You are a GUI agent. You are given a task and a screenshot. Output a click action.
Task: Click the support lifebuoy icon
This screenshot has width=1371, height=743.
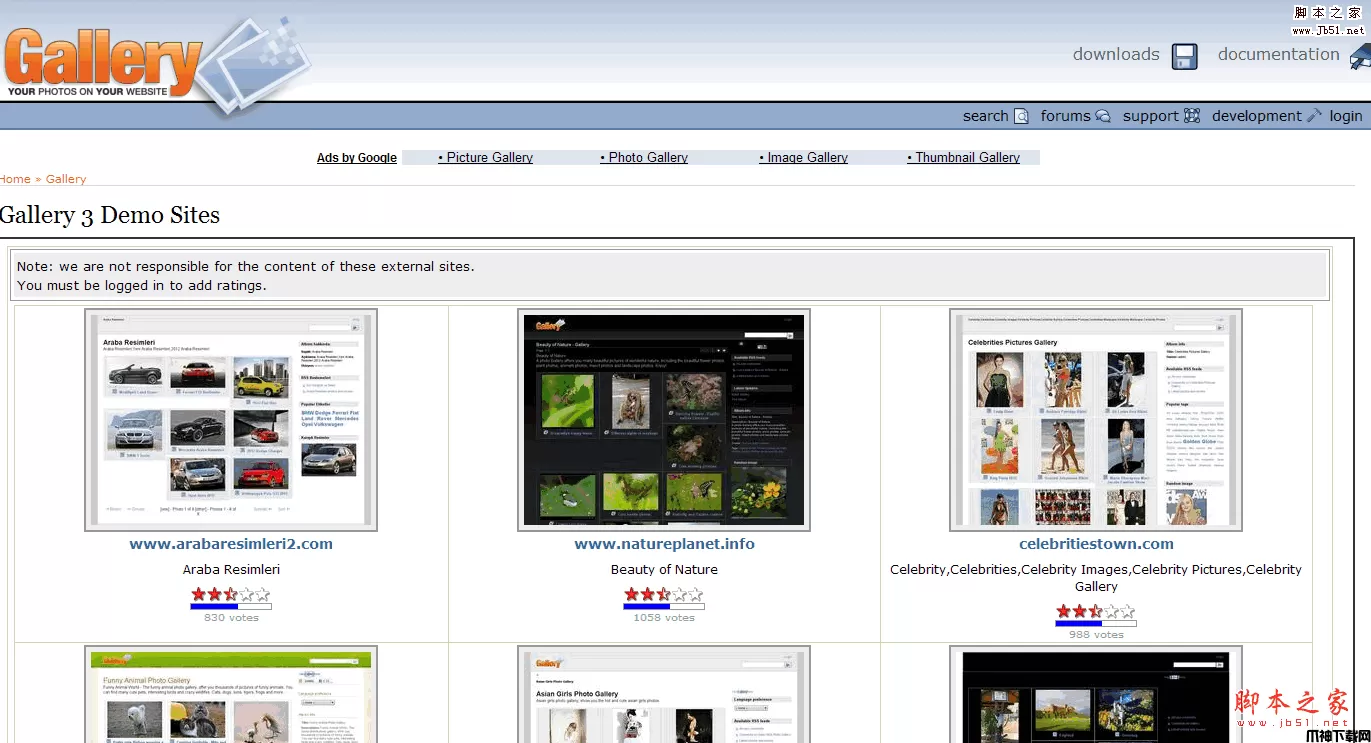point(1192,116)
